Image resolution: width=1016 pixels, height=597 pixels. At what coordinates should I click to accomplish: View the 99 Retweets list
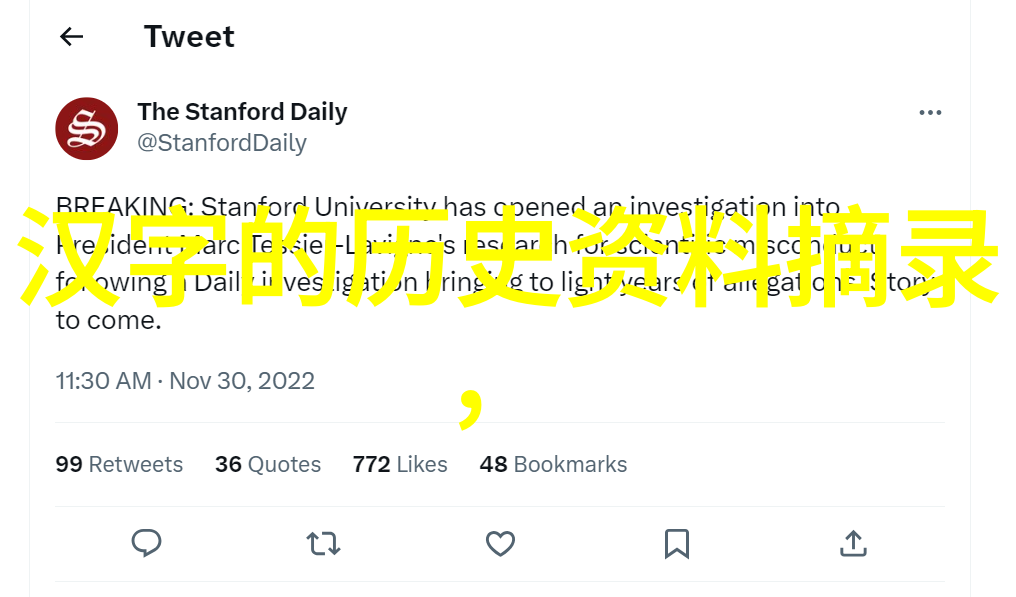119,464
